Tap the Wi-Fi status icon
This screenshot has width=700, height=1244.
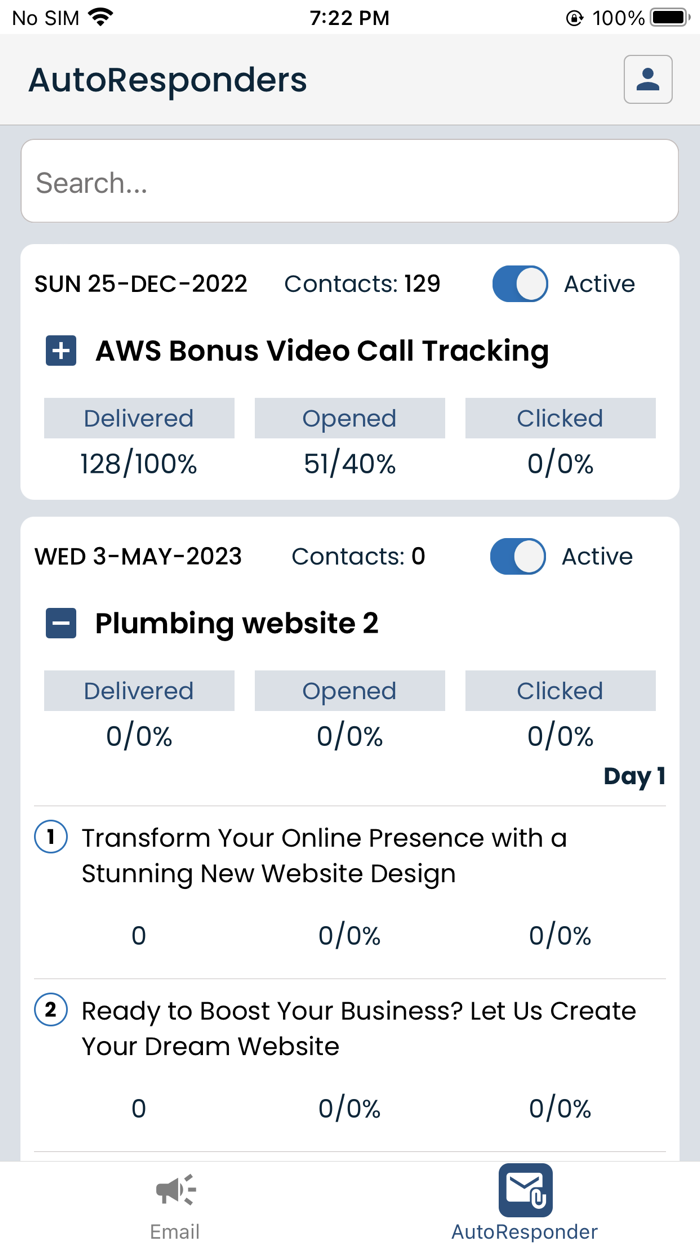[x=100, y=18]
